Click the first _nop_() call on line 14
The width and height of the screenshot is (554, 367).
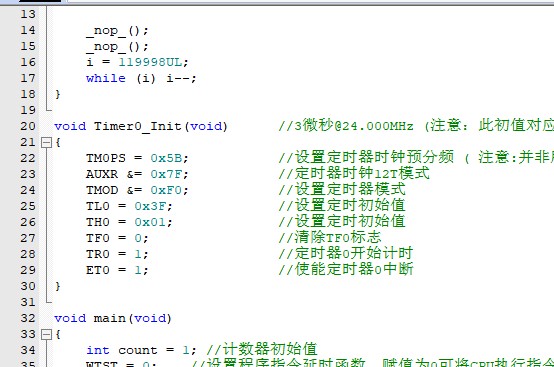click(x=117, y=31)
